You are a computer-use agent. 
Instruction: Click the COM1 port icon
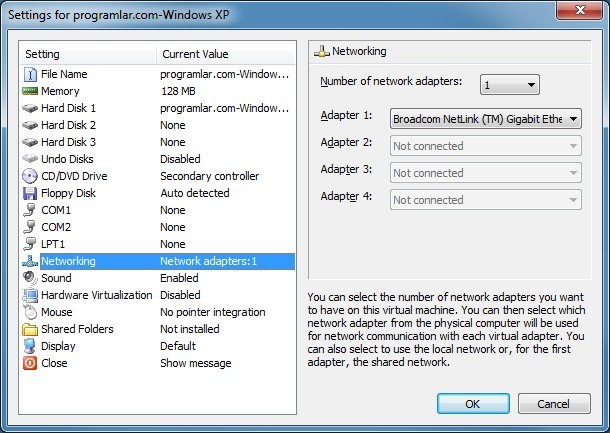30,210
